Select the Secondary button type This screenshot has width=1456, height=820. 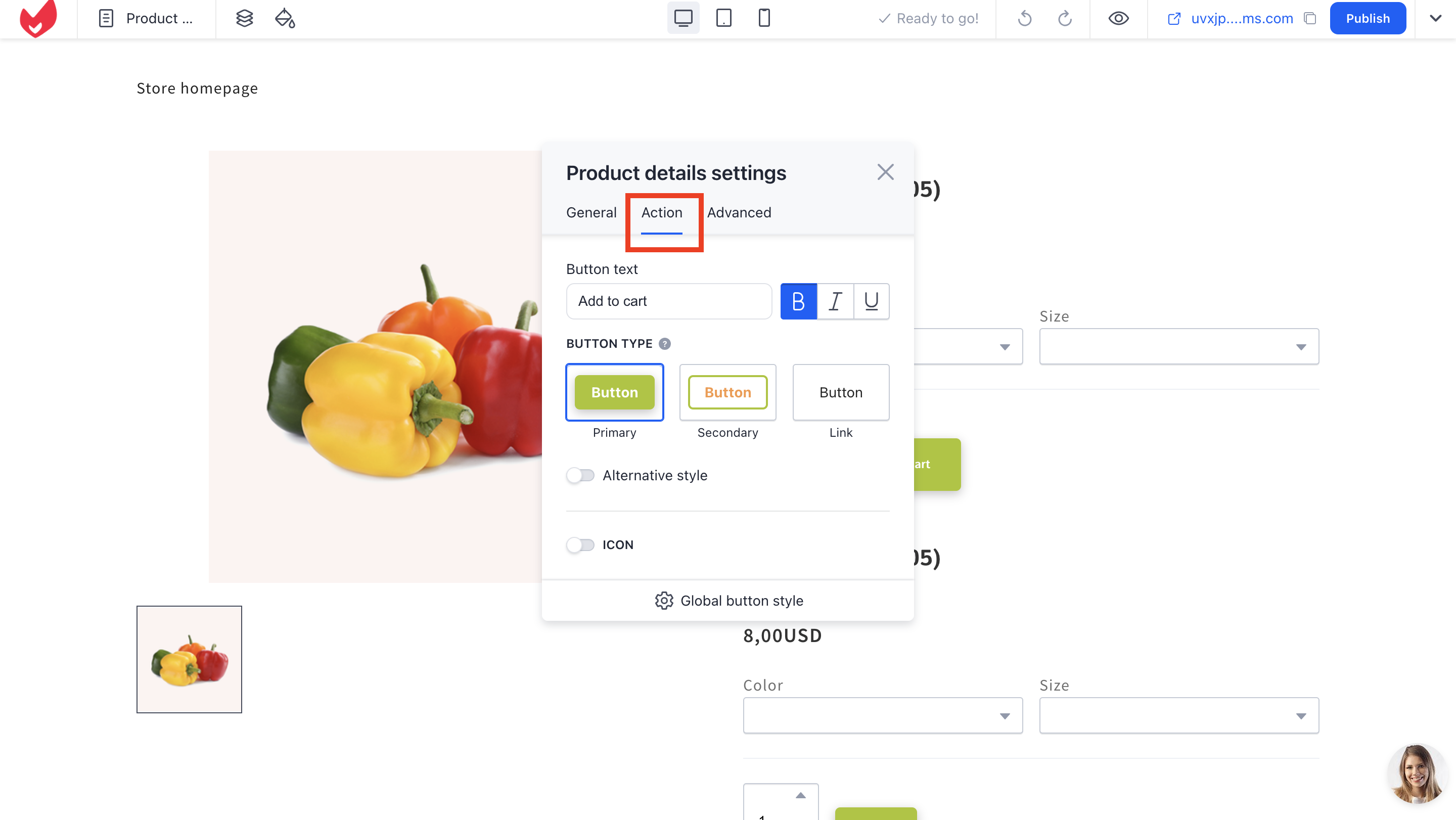pos(727,392)
